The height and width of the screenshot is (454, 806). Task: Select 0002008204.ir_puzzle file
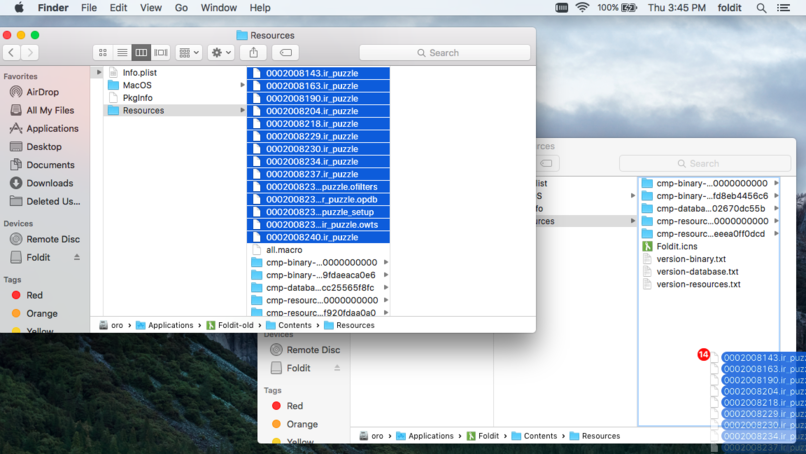(318, 111)
